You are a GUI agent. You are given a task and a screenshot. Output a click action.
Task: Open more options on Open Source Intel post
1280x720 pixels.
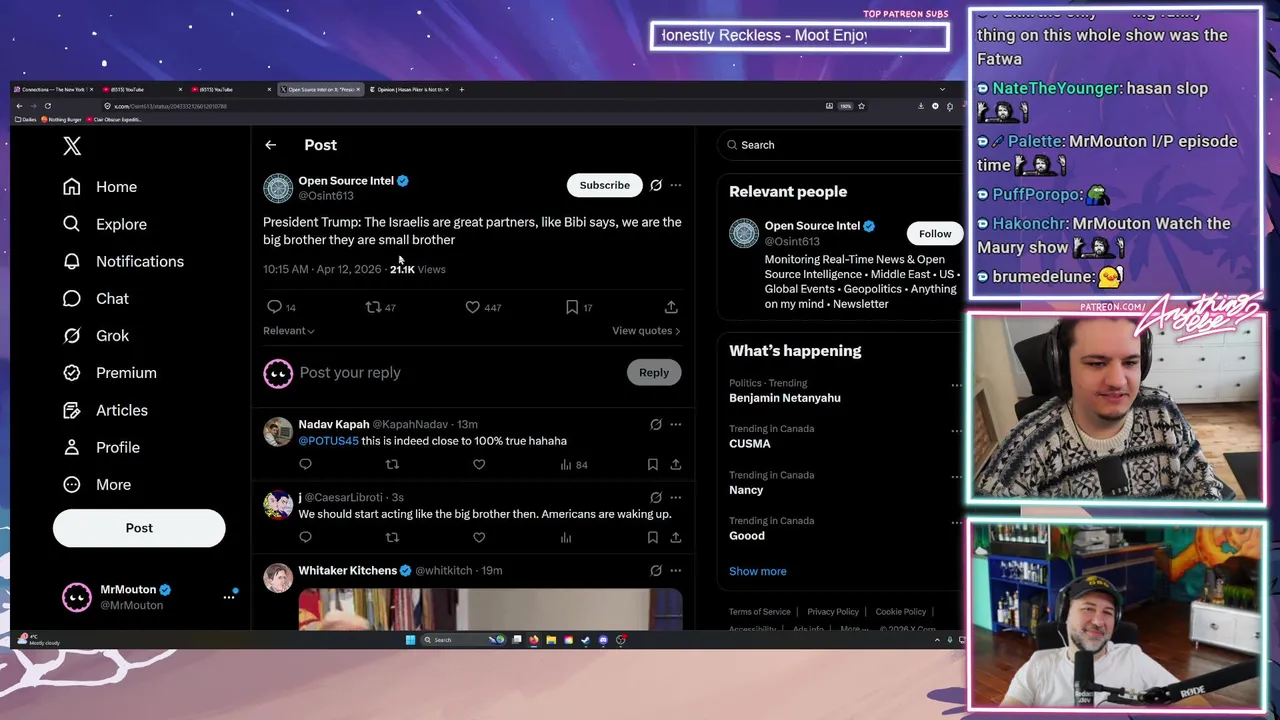pos(676,185)
